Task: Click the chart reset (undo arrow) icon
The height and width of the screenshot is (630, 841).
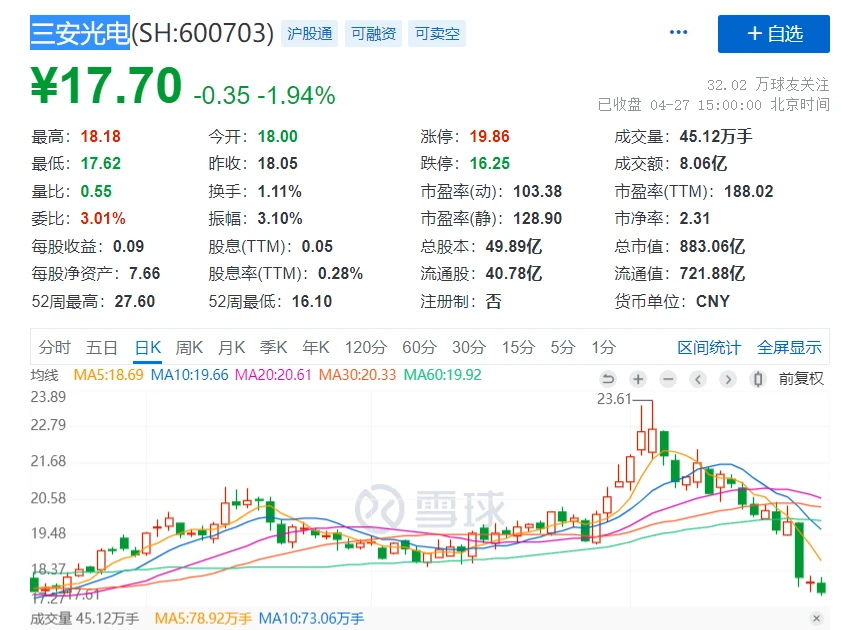Action: click(x=608, y=379)
